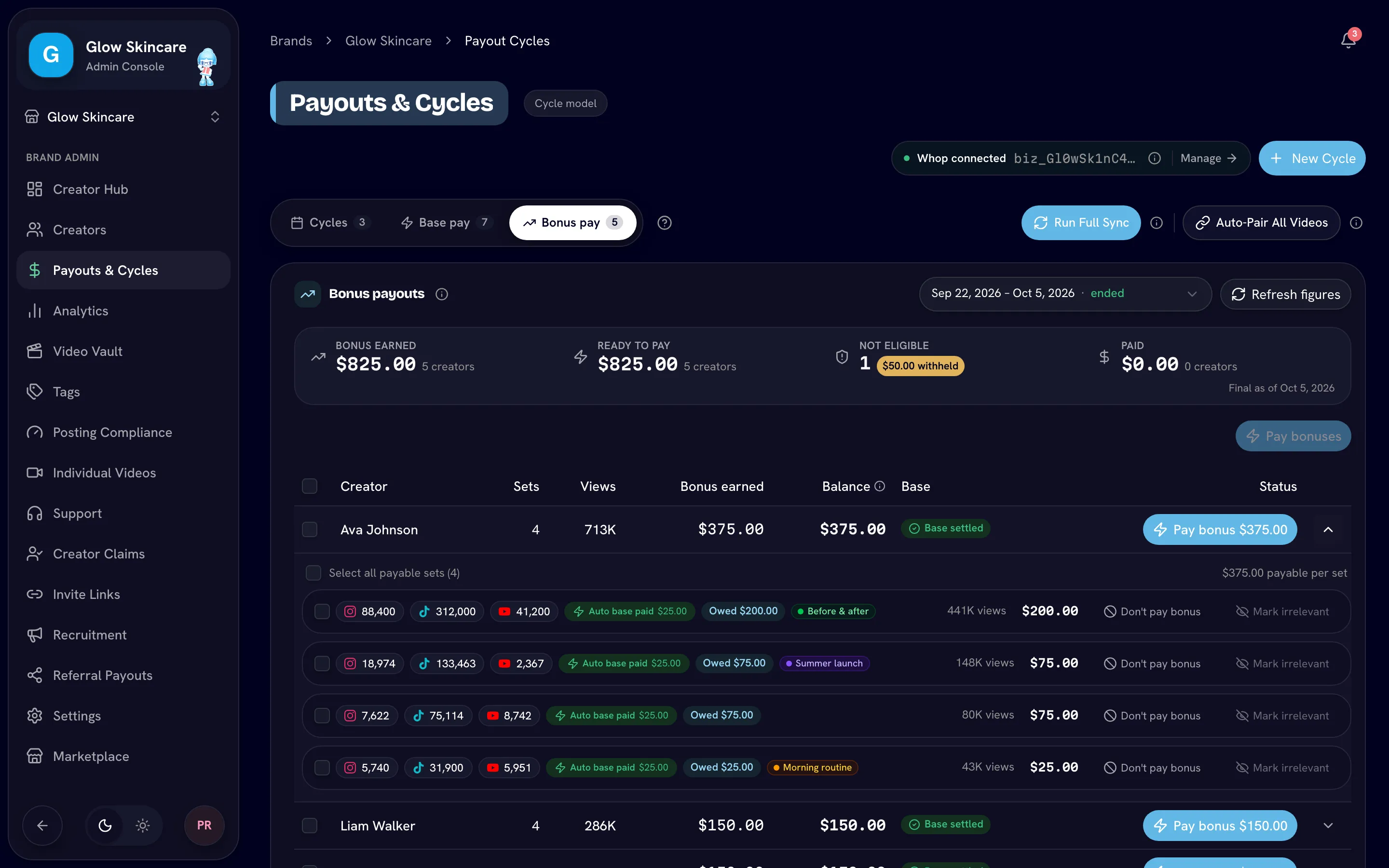Open the Glow Skincare brand switcher

pos(123,117)
